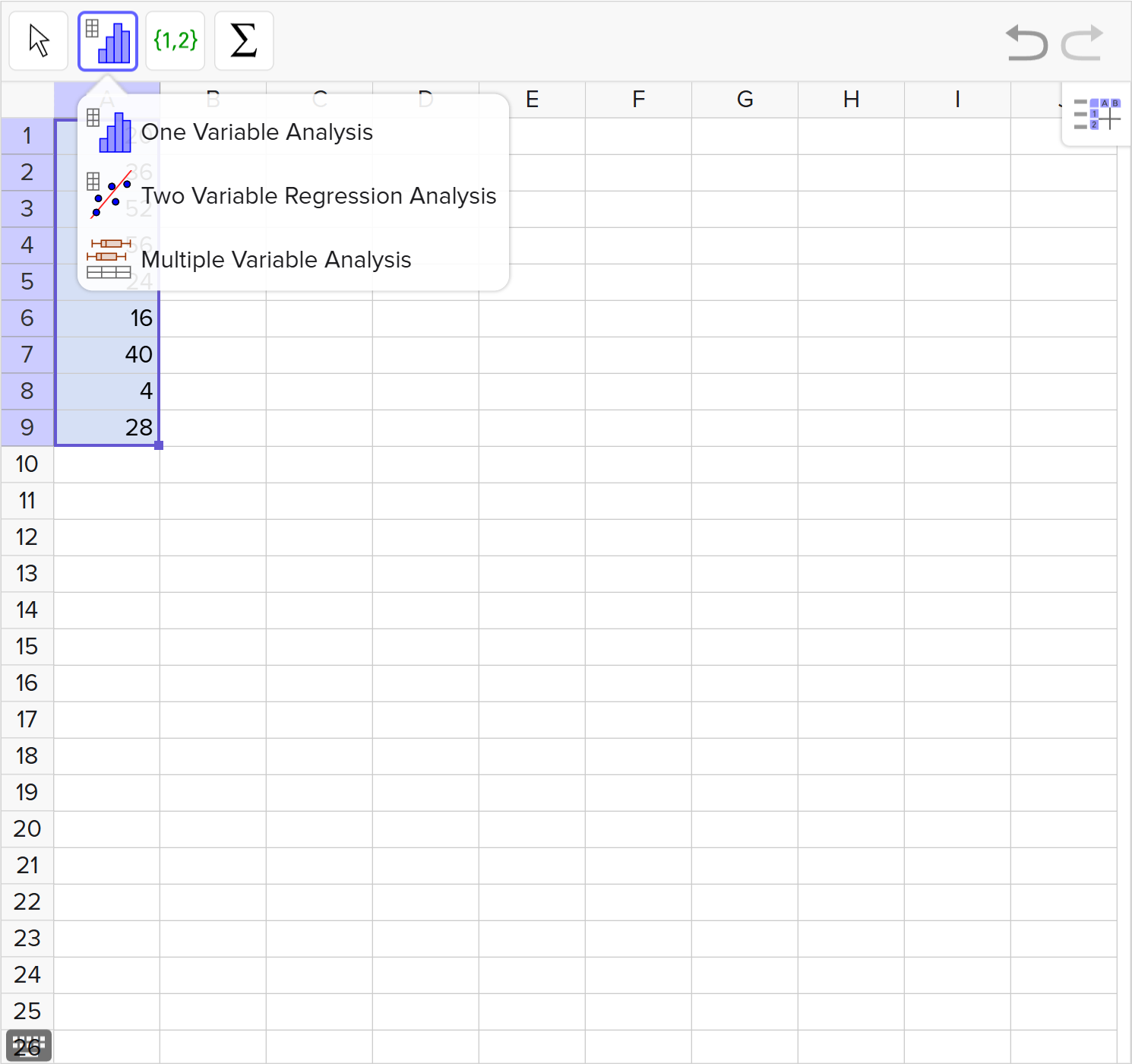
Task: Select row 1 header
Action: (27, 136)
